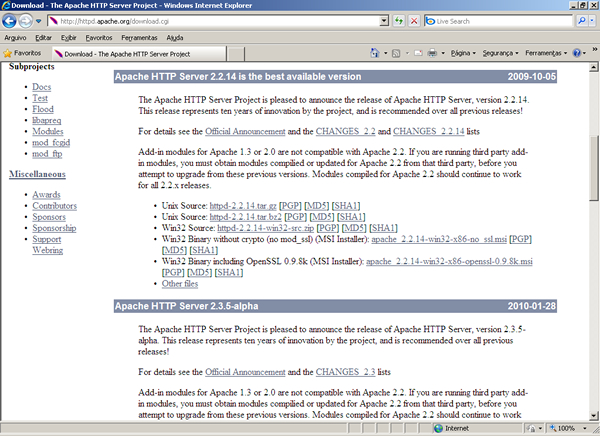Viewport: 600px width, 436px height.
Task: Open the mod_fcgid link
Action: 51,142
